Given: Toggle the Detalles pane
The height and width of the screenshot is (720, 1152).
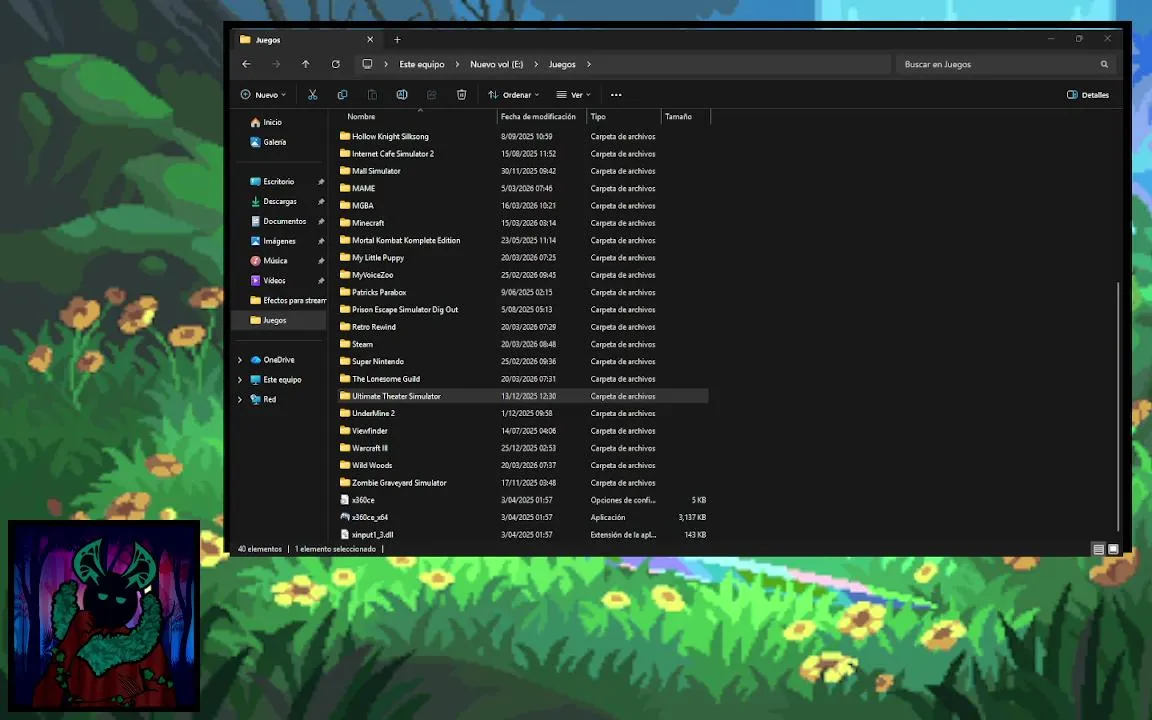Looking at the screenshot, I should click(x=1087, y=95).
